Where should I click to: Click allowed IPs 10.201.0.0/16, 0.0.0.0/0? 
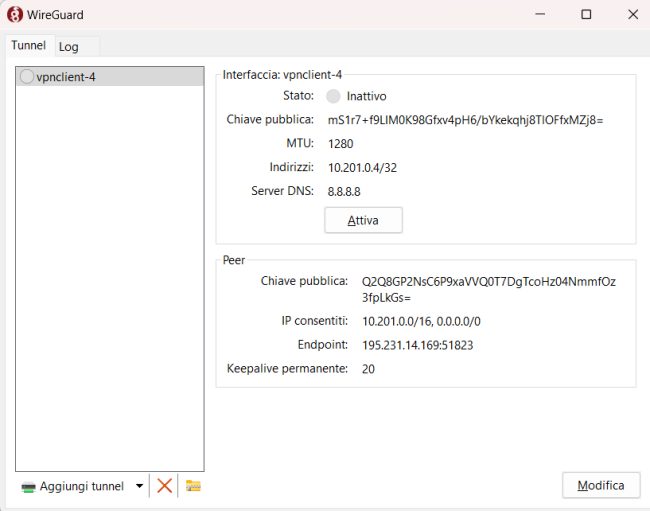coord(421,322)
